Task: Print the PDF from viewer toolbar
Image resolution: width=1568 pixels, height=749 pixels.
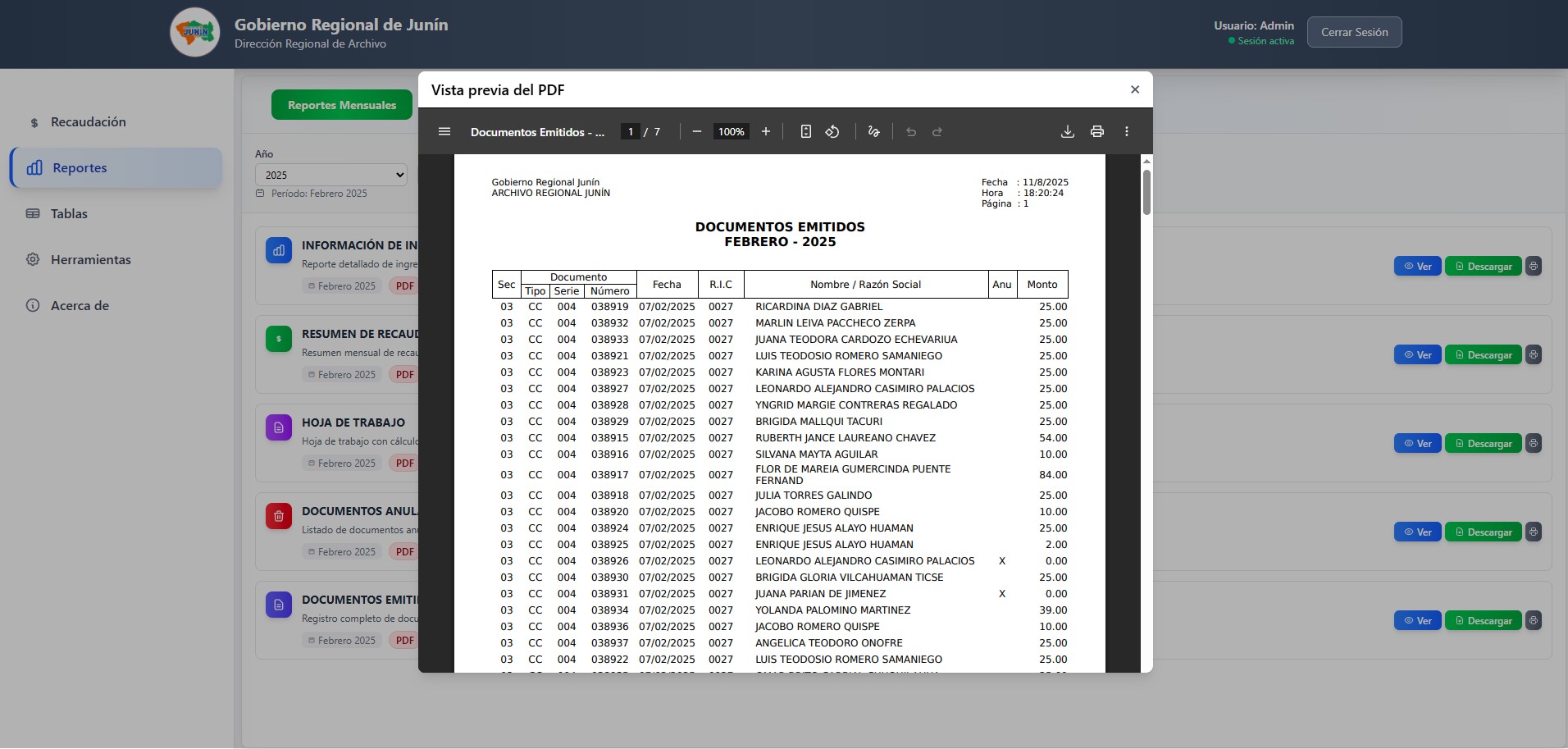Action: coord(1097,131)
